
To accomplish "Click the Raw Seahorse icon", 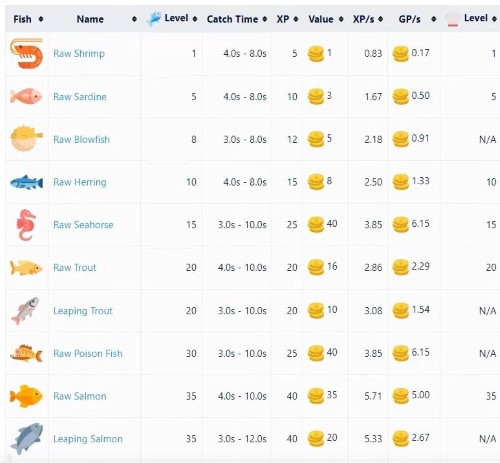I will click(x=26, y=225).
